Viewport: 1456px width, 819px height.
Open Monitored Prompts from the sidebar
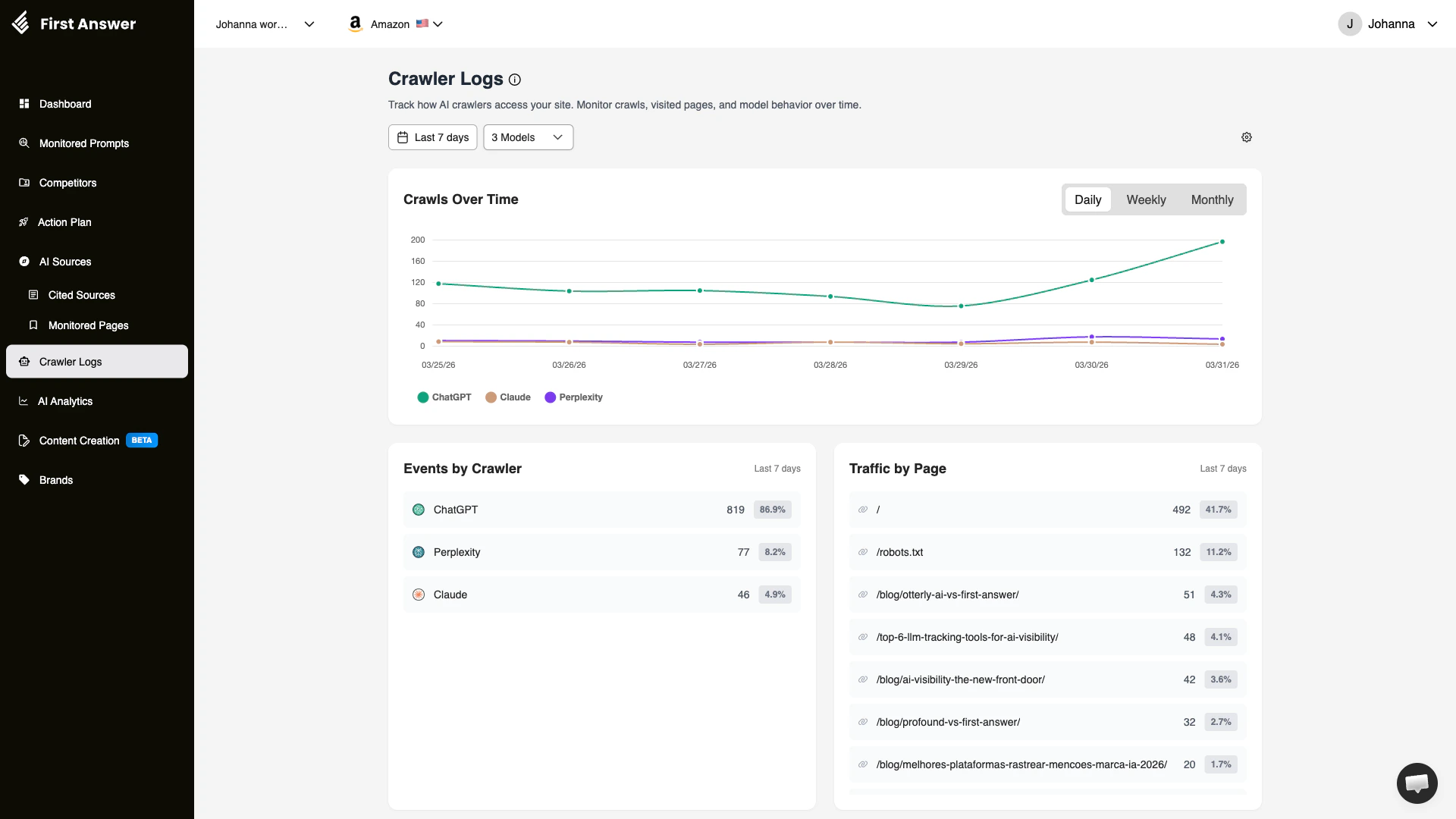[x=83, y=143]
